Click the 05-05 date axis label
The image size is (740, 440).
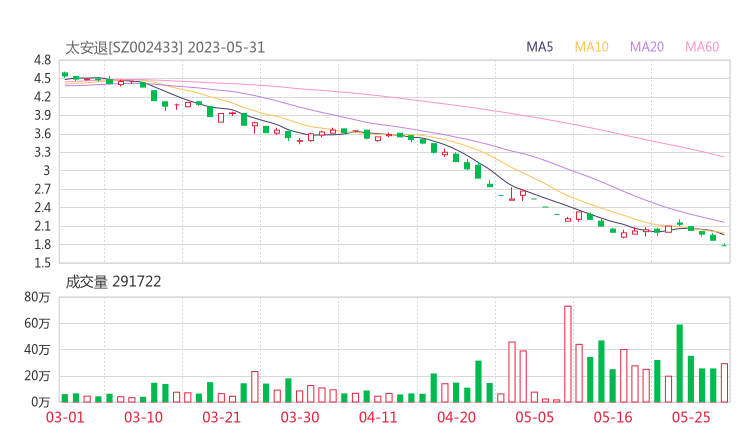534,417
